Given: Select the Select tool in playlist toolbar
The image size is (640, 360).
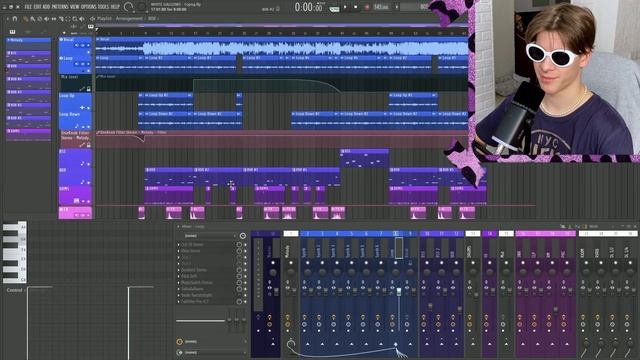Looking at the screenshot, I should (x=68, y=19).
